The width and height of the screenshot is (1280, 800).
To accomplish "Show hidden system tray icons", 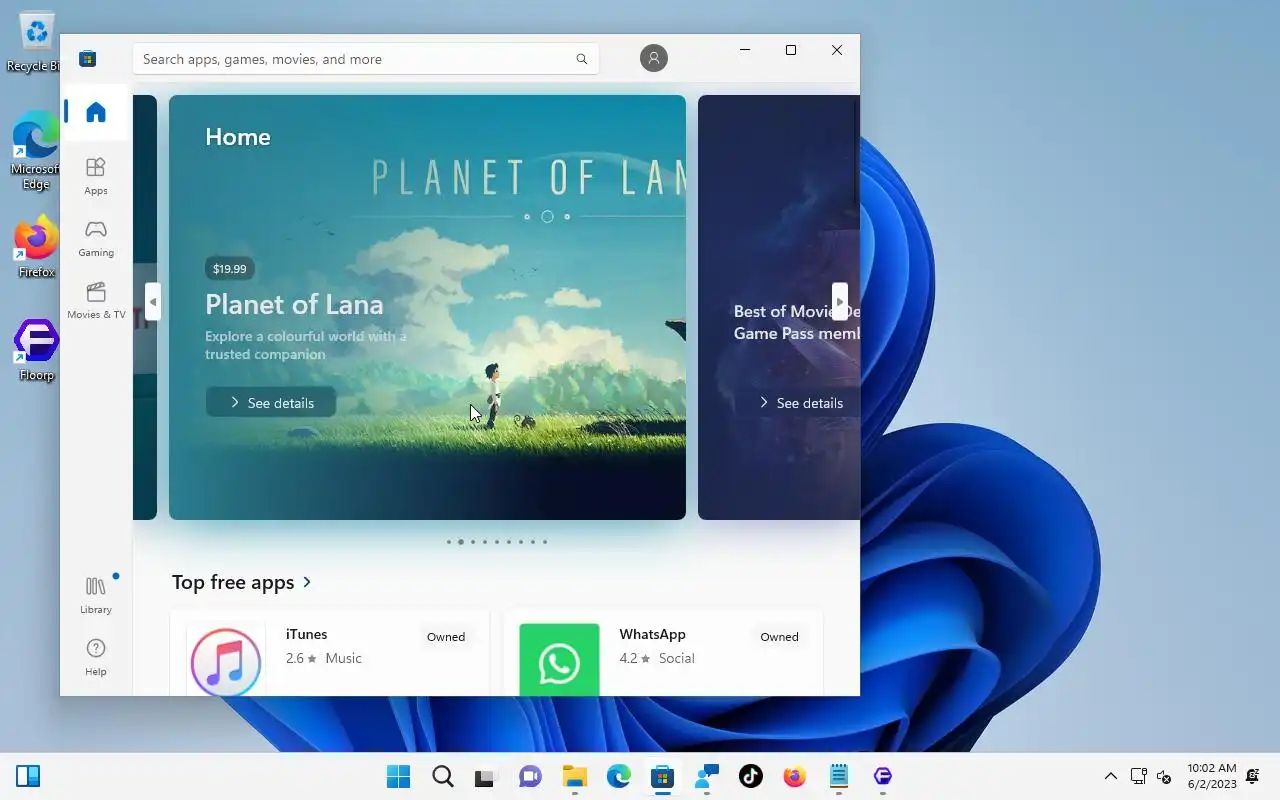I will tap(1110, 776).
